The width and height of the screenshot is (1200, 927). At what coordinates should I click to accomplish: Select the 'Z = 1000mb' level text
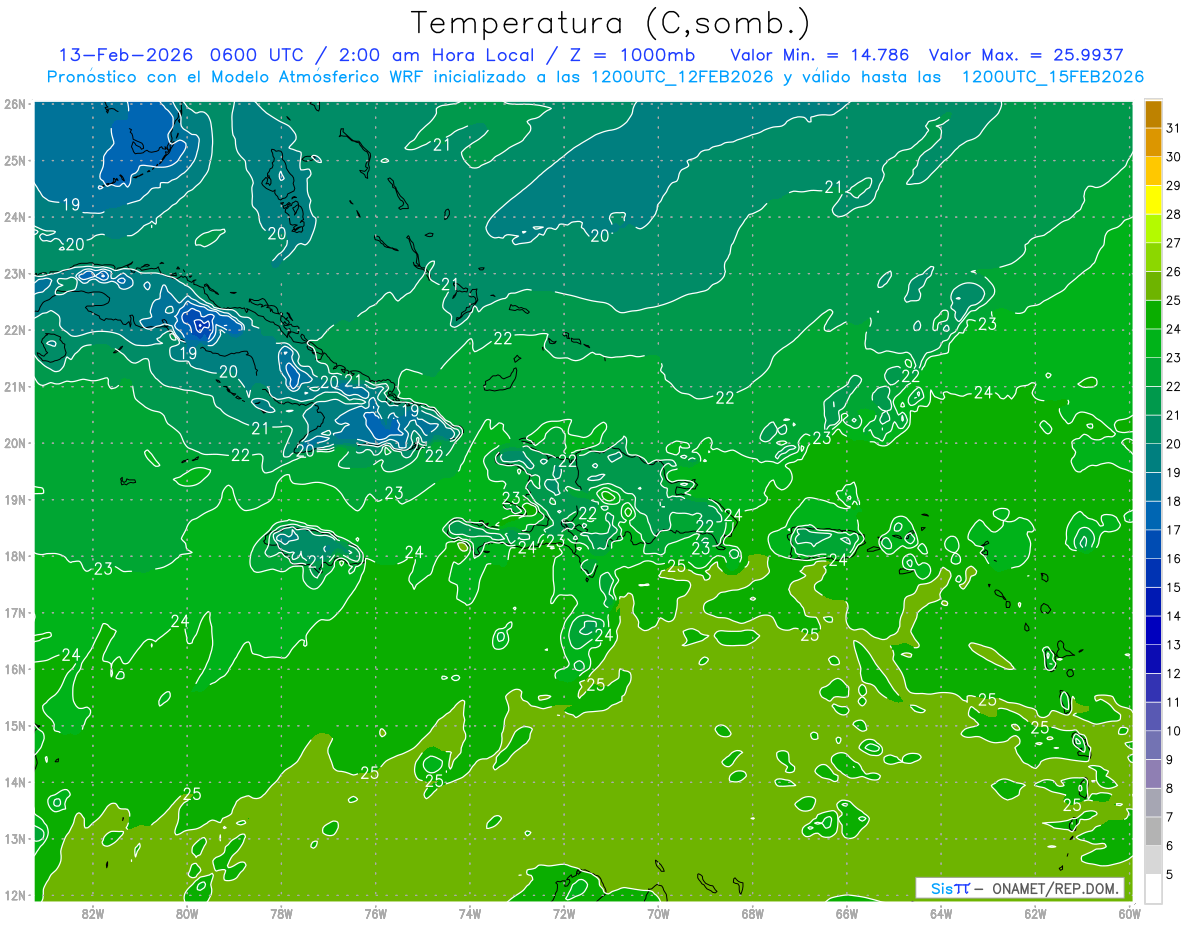pos(631,54)
